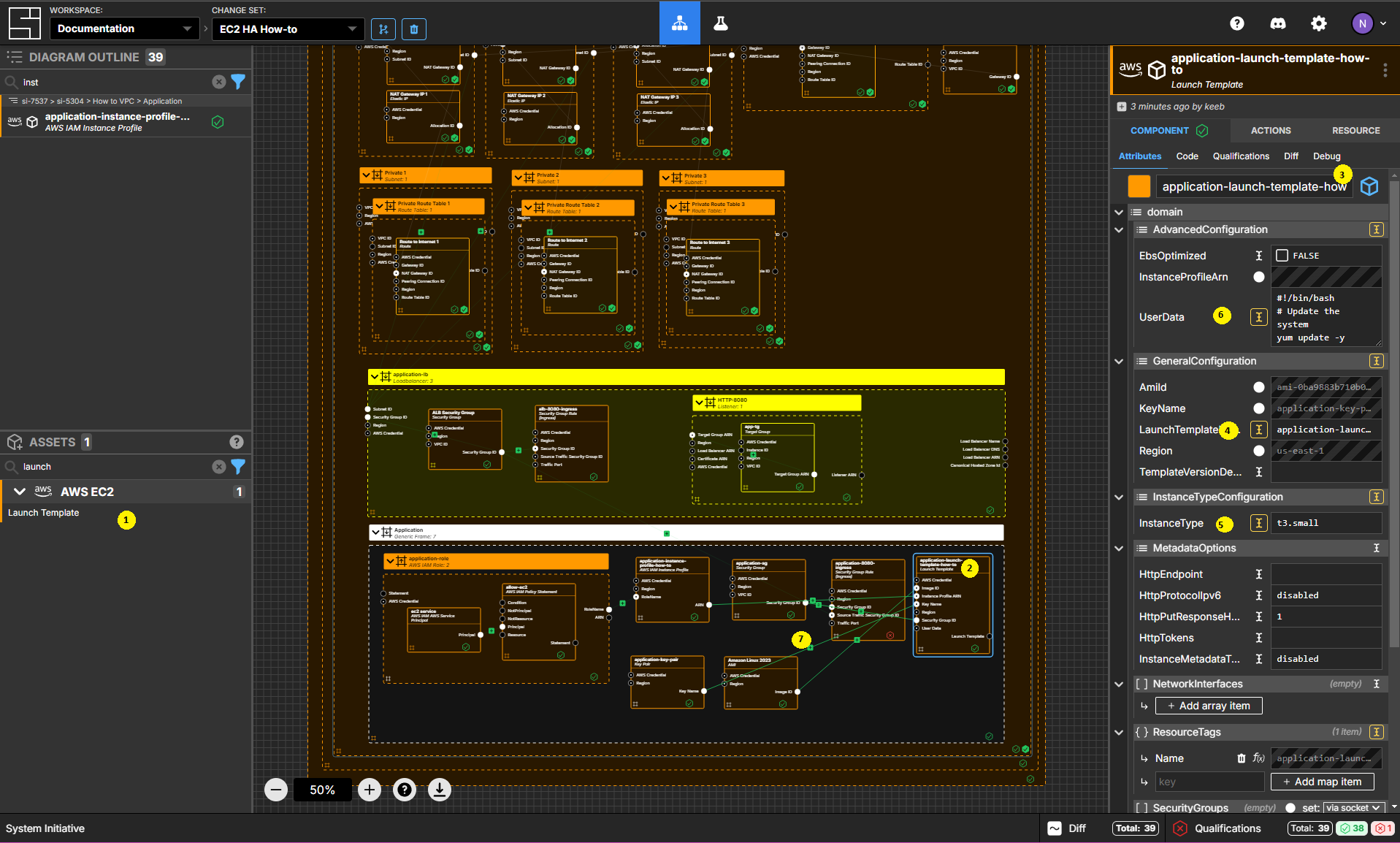Toggle the KeyName socket source indicator
Image resolution: width=1400 pixels, height=843 pixels.
click(1258, 408)
